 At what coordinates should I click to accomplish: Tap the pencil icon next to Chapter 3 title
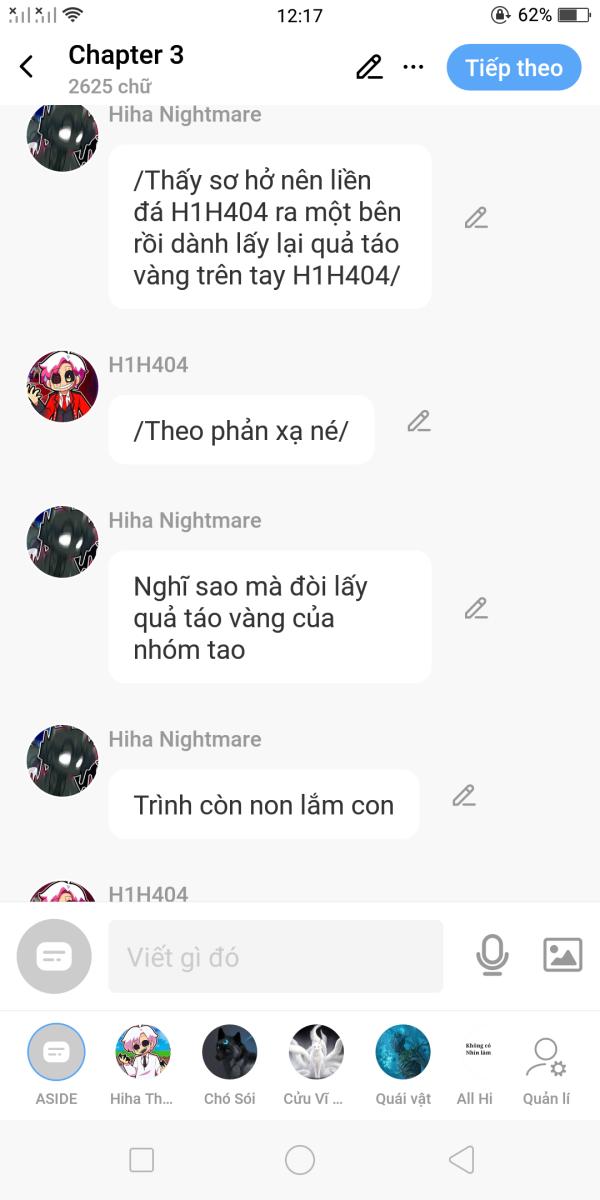coord(369,67)
